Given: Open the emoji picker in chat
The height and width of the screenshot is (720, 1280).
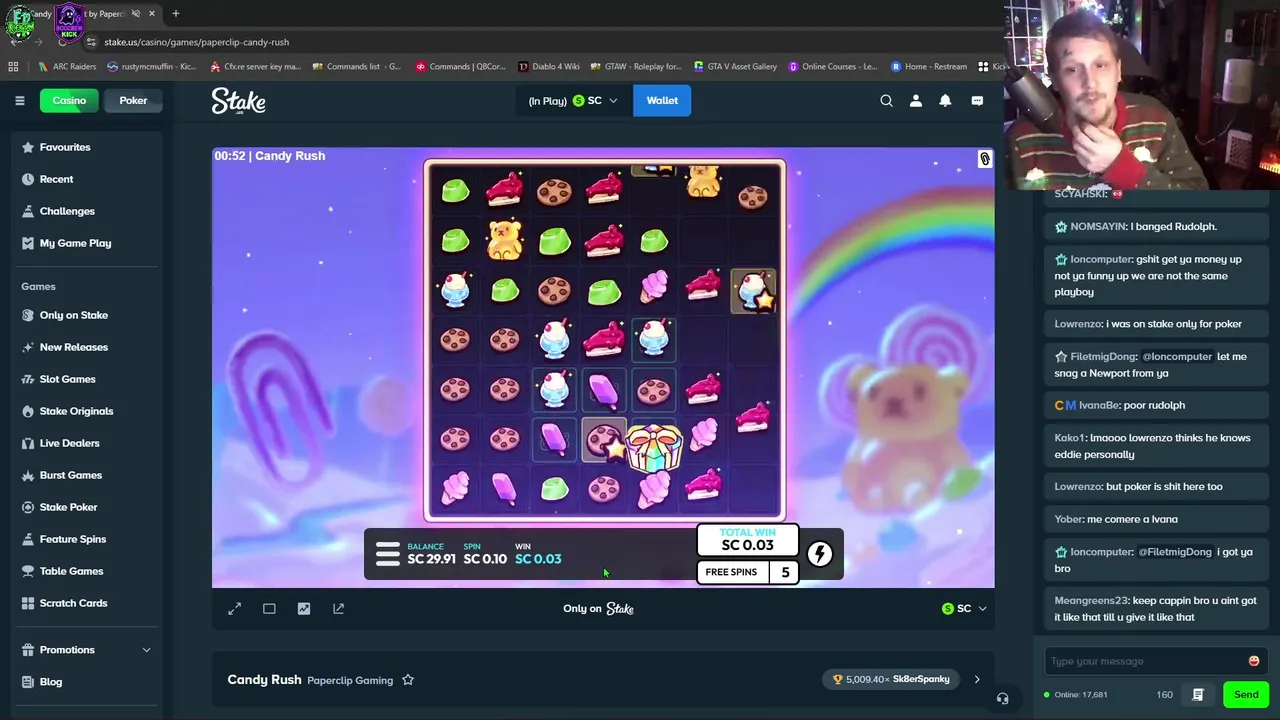Looking at the screenshot, I should [1254, 661].
